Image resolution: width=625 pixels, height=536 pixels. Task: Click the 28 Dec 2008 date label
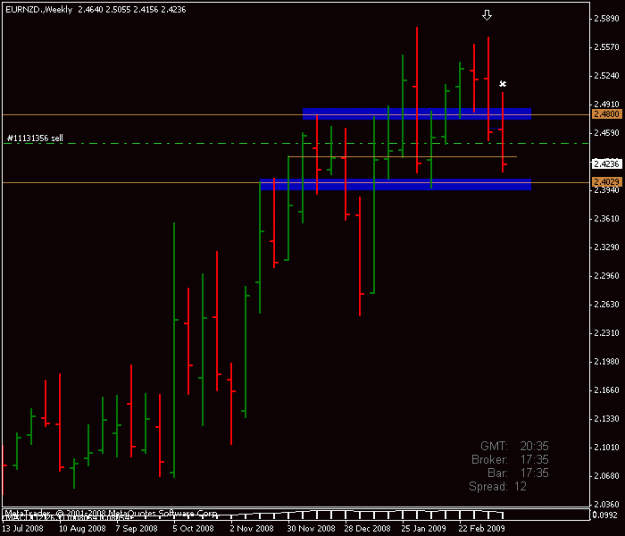tap(367, 529)
